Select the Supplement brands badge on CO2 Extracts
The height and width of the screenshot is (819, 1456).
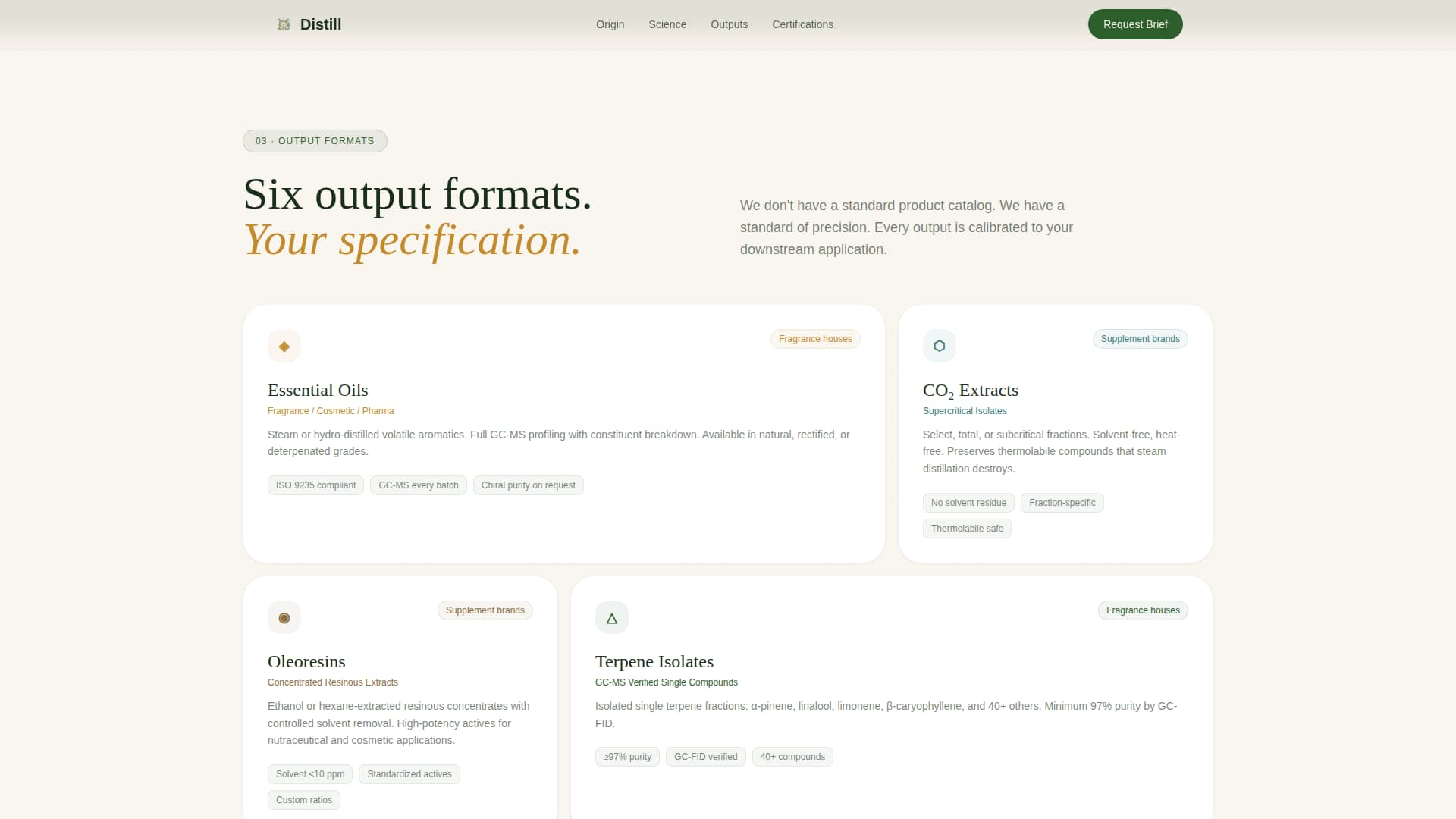point(1140,339)
